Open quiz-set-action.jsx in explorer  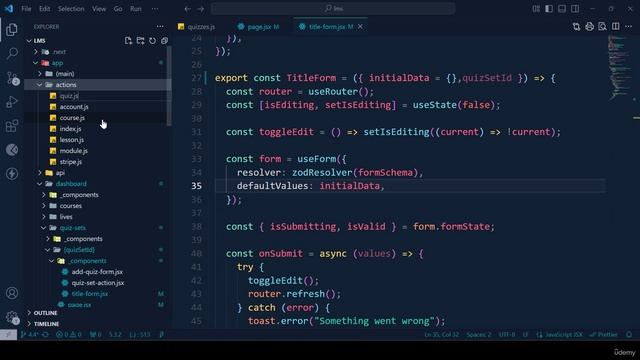98,283
